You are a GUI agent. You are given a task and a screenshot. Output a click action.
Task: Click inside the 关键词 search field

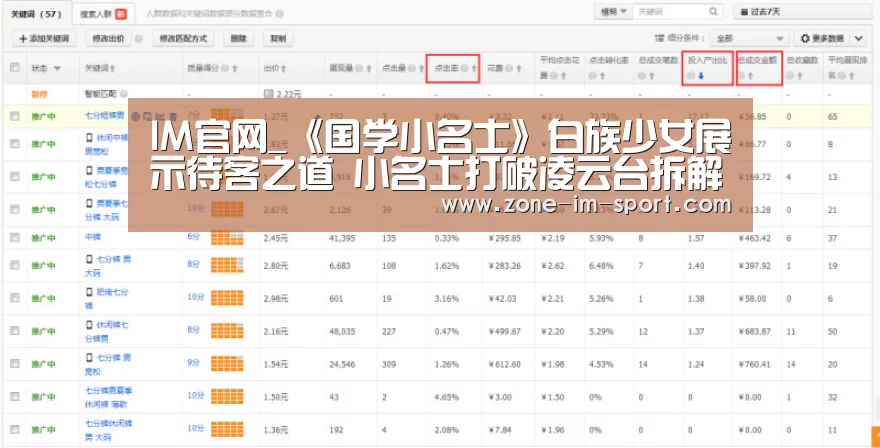click(671, 12)
